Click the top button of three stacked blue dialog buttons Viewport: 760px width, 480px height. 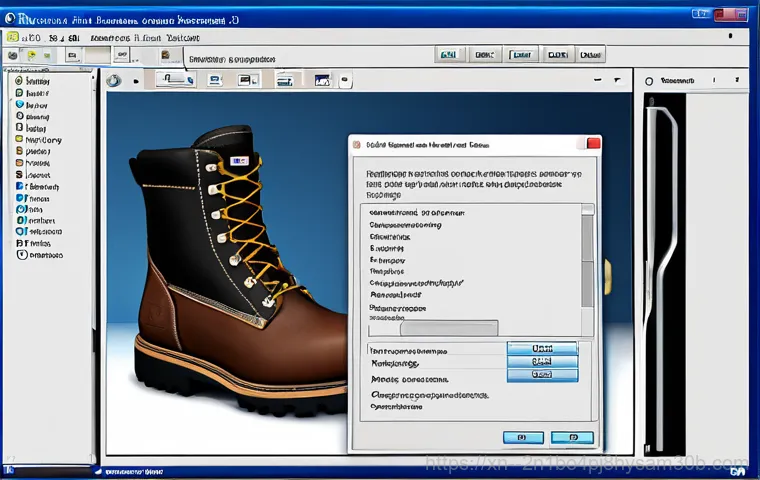point(542,348)
